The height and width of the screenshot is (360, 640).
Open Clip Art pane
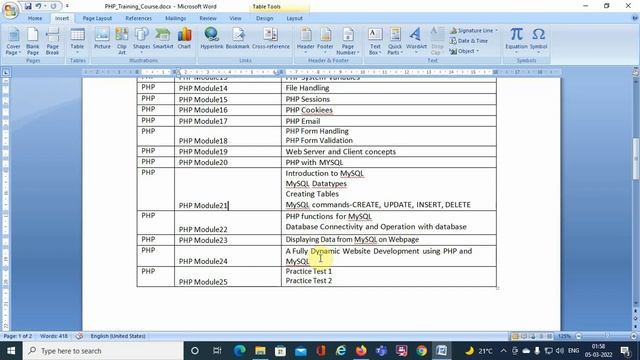(x=122, y=41)
